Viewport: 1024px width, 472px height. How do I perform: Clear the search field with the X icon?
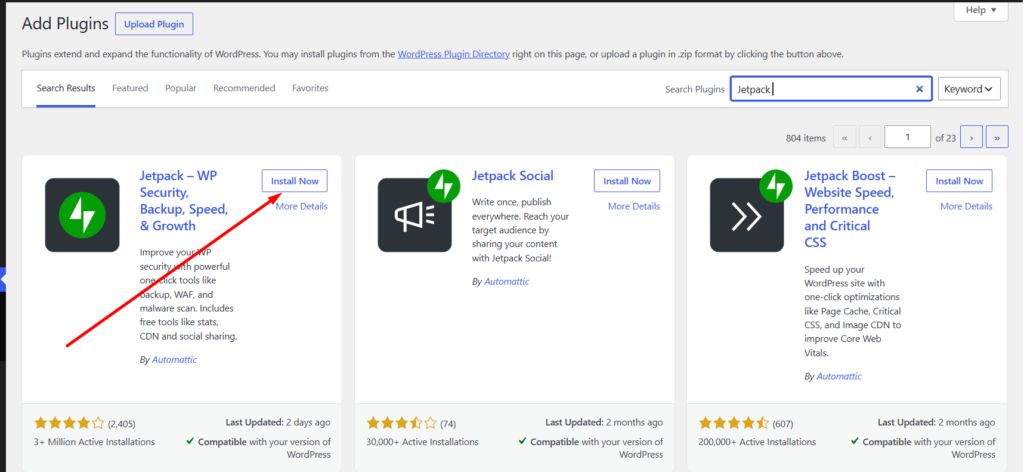tap(920, 89)
